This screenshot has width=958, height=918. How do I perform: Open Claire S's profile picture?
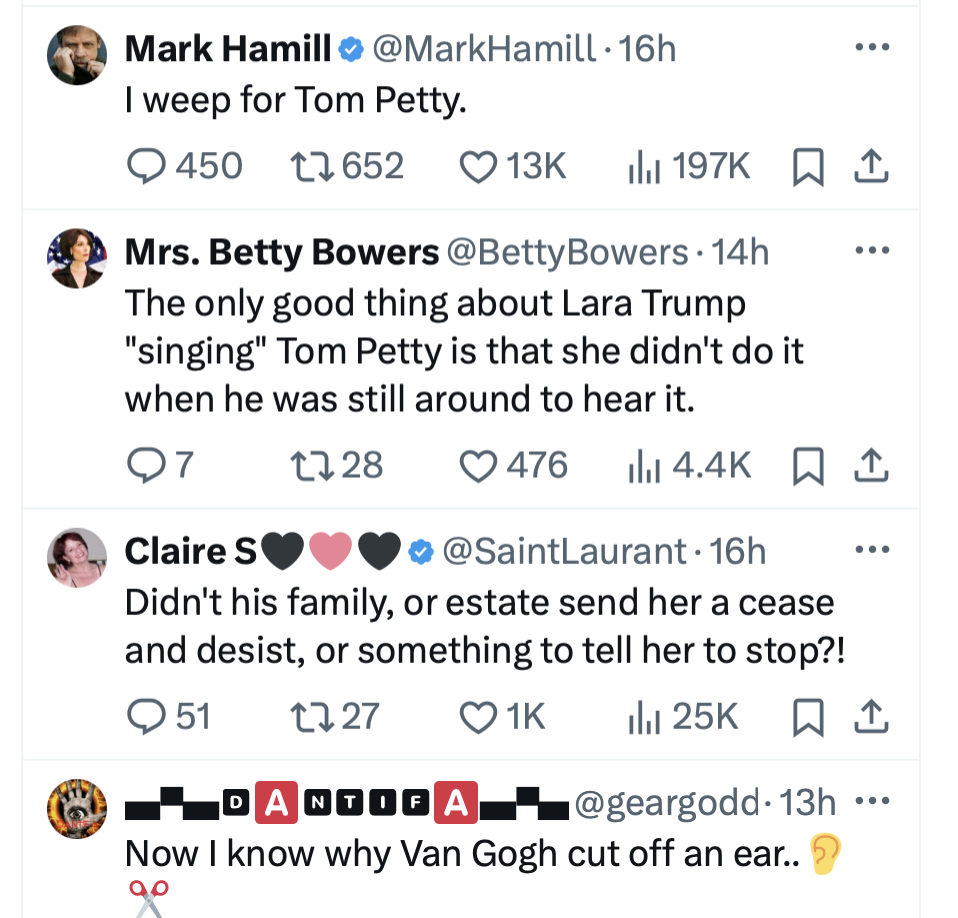click(x=77, y=557)
